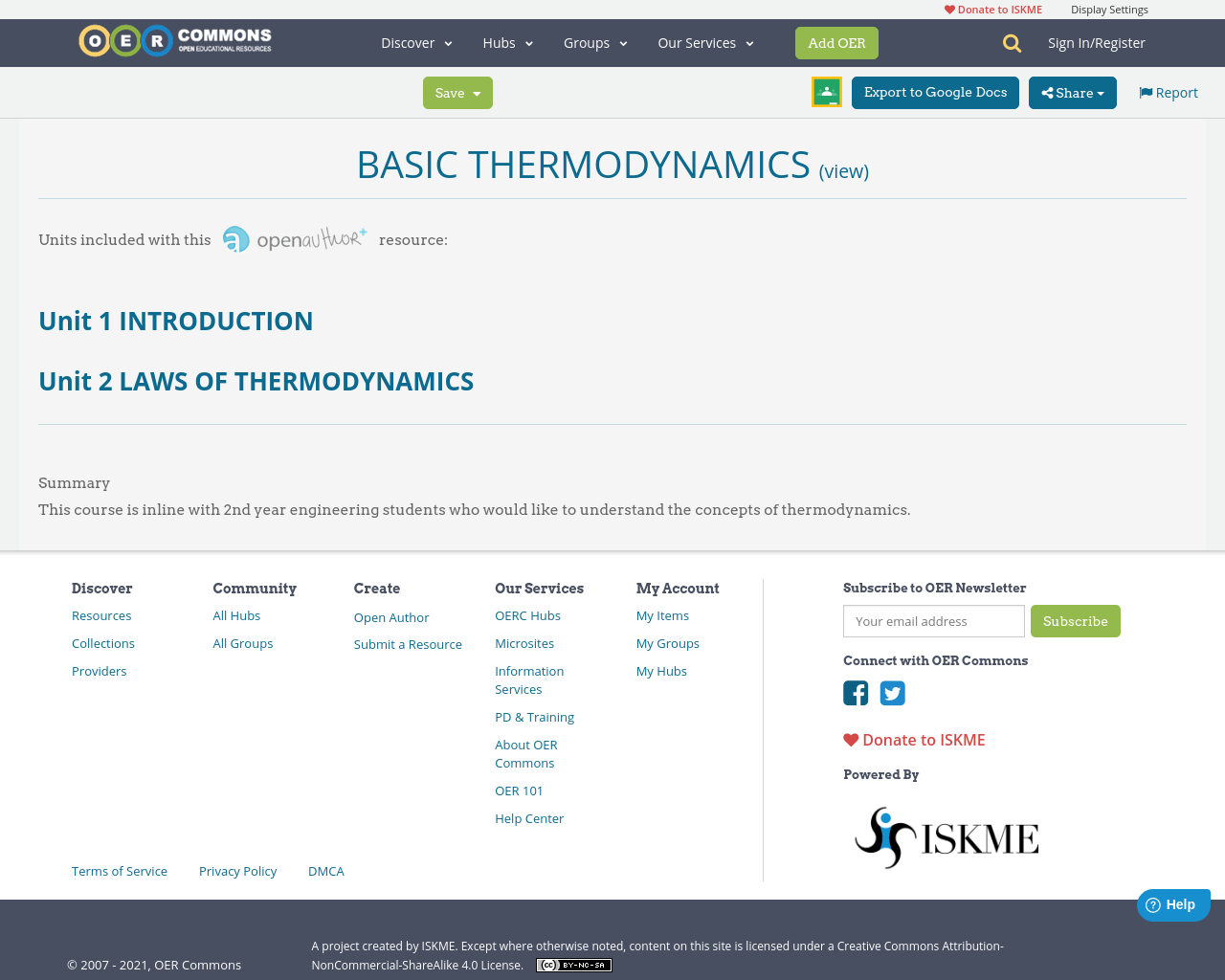The width and height of the screenshot is (1225, 980).
Task: Click the email address input field
Action: pos(933,620)
